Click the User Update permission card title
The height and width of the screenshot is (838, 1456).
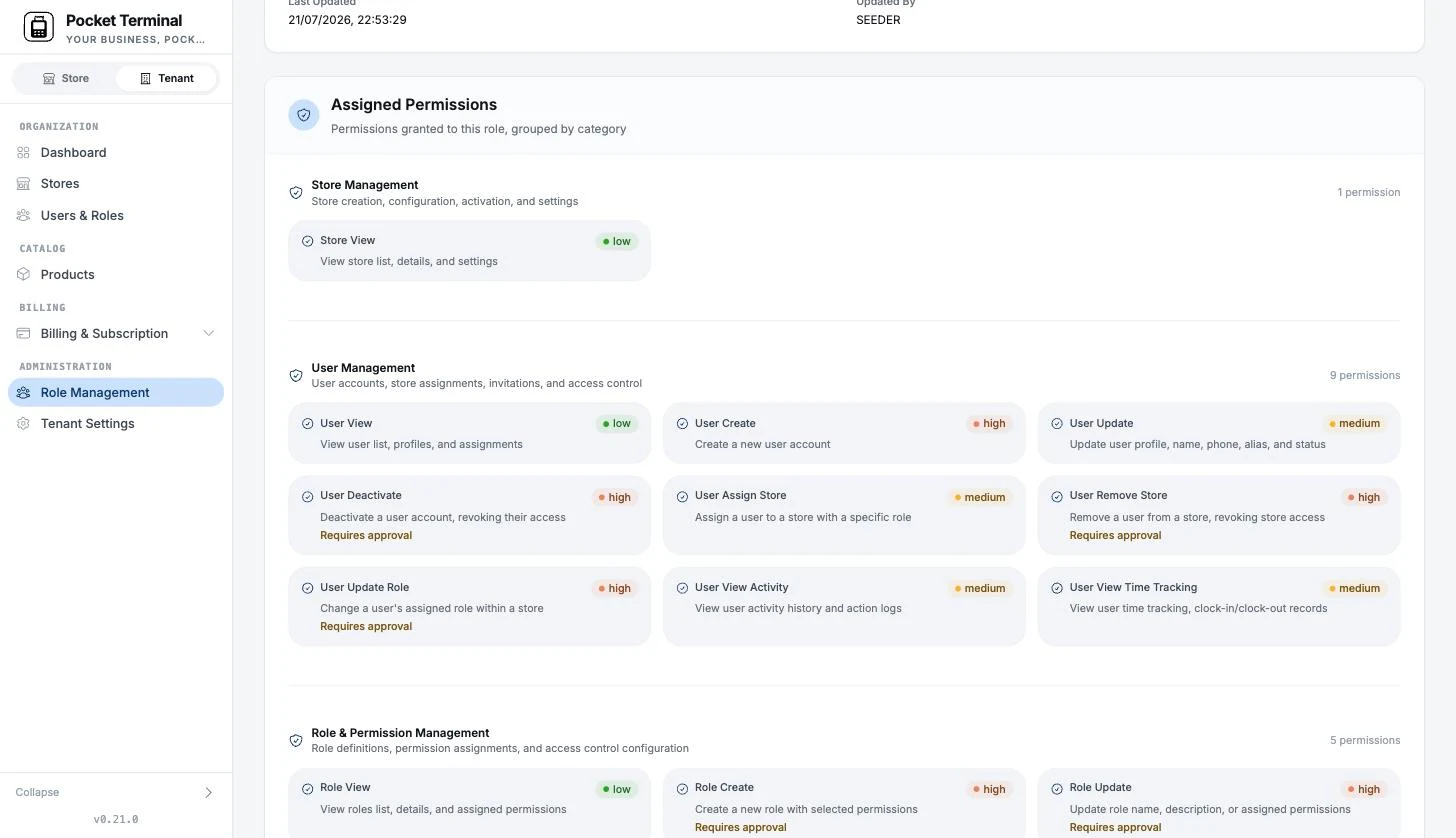tap(1101, 423)
